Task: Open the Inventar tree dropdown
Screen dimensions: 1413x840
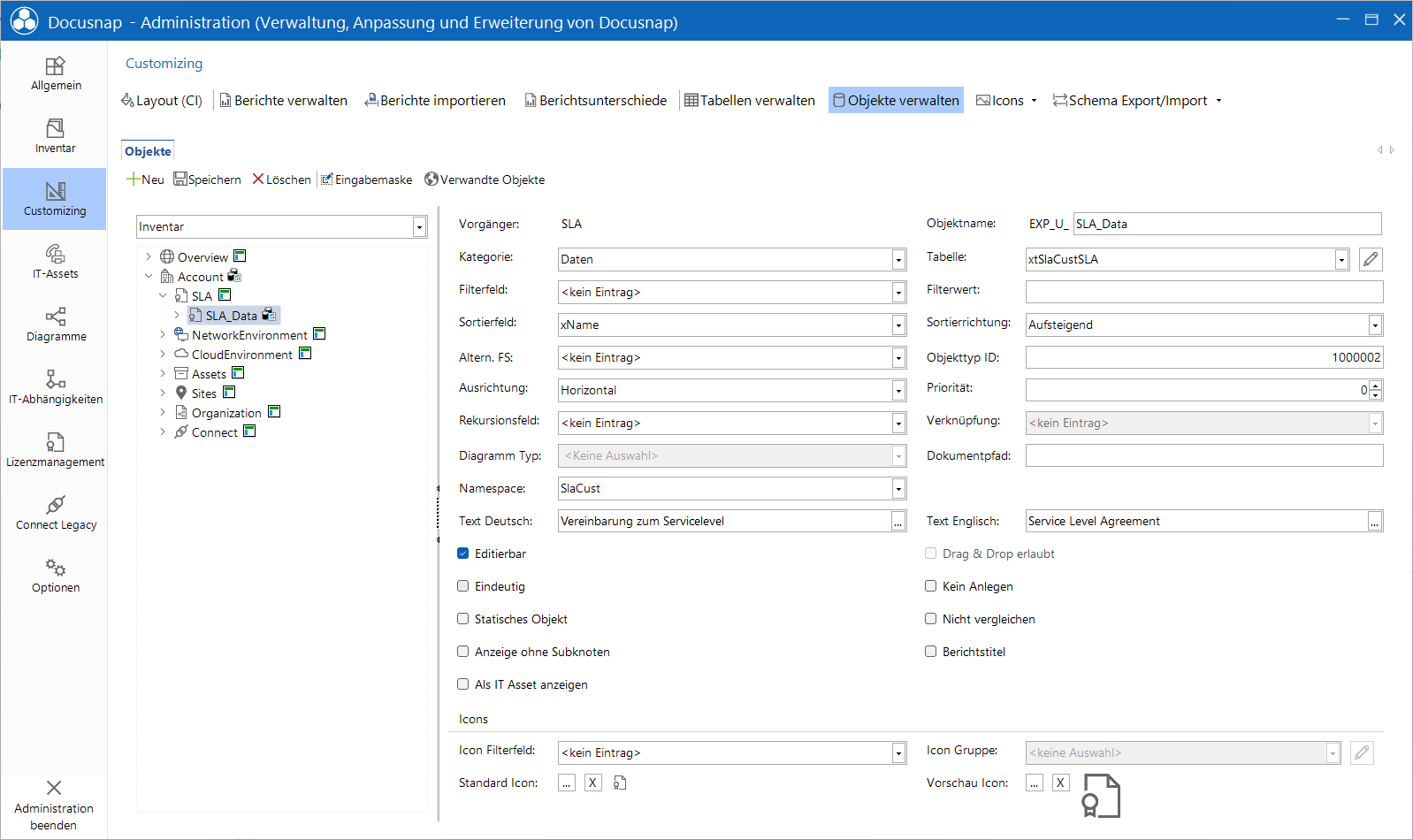Action: pyautogui.click(x=420, y=227)
